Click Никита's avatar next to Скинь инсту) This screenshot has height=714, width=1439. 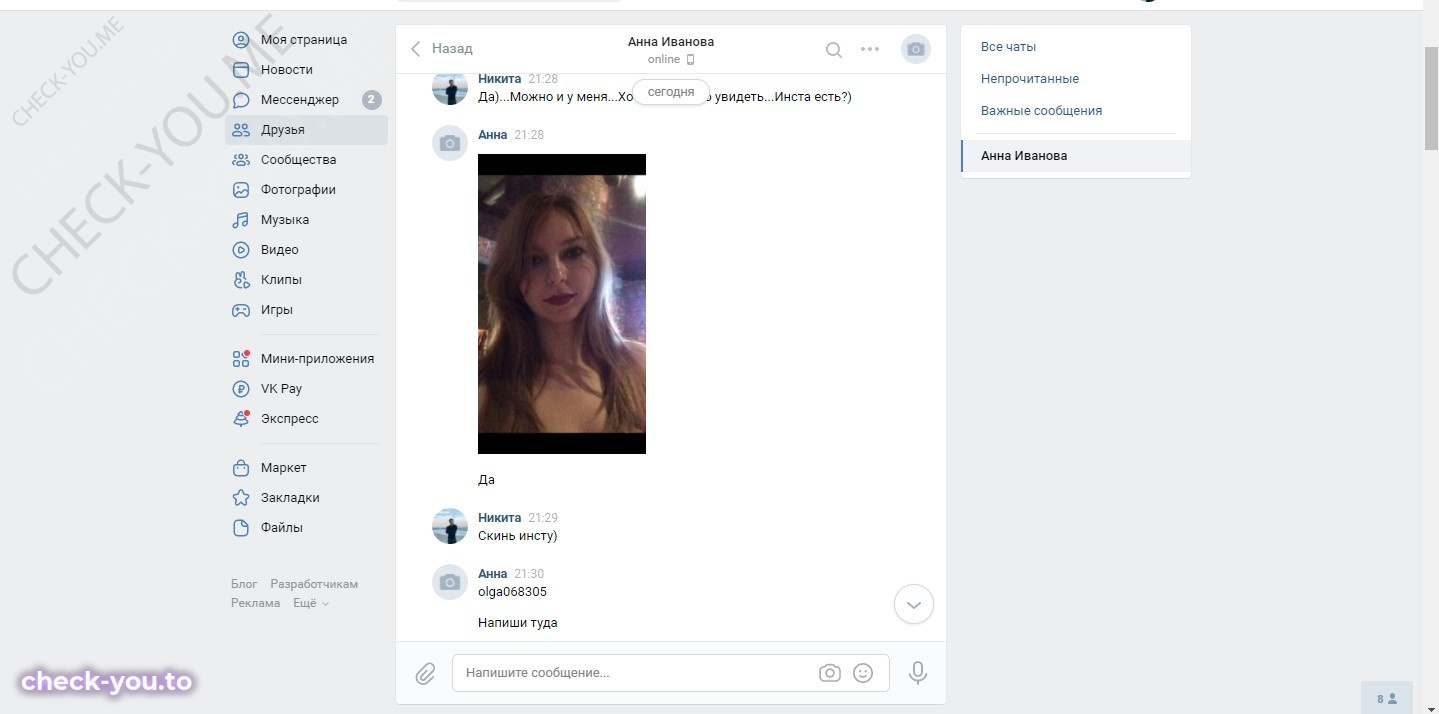(x=450, y=526)
